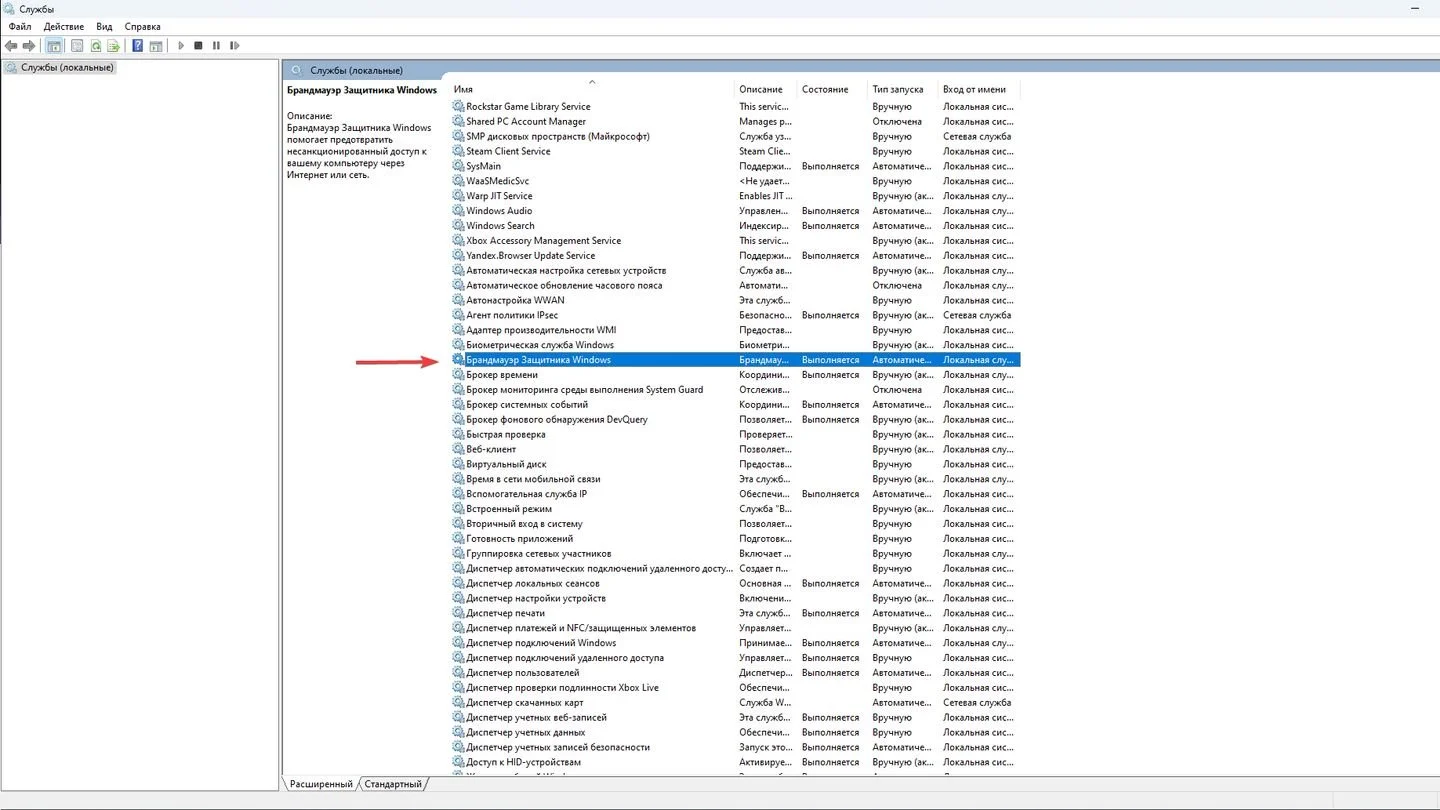Click the gear icon beside Агент политики IPsec
The height and width of the screenshot is (810, 1440).
click(458, 315)
